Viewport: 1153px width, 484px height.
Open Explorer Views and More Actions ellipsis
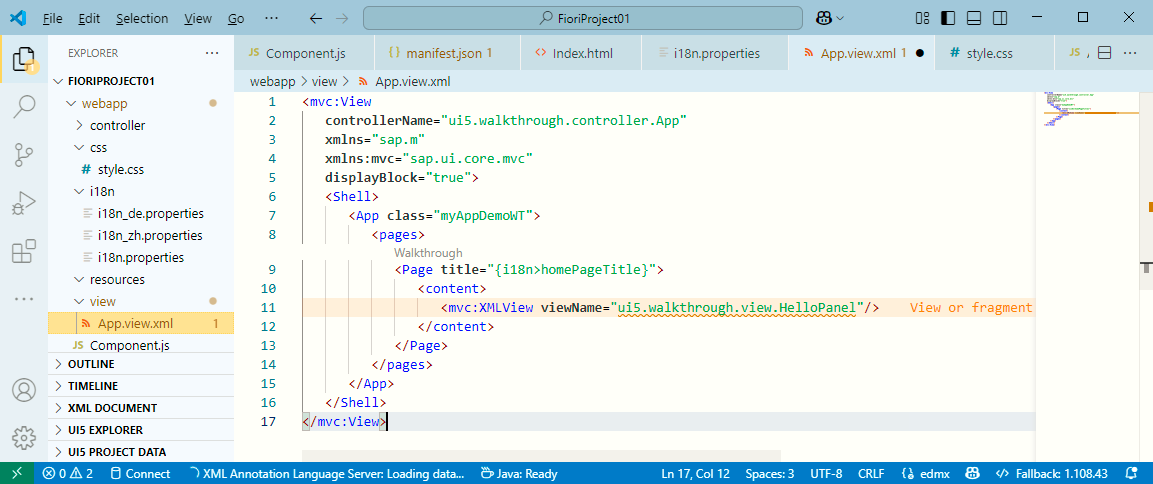coord(213,53)
